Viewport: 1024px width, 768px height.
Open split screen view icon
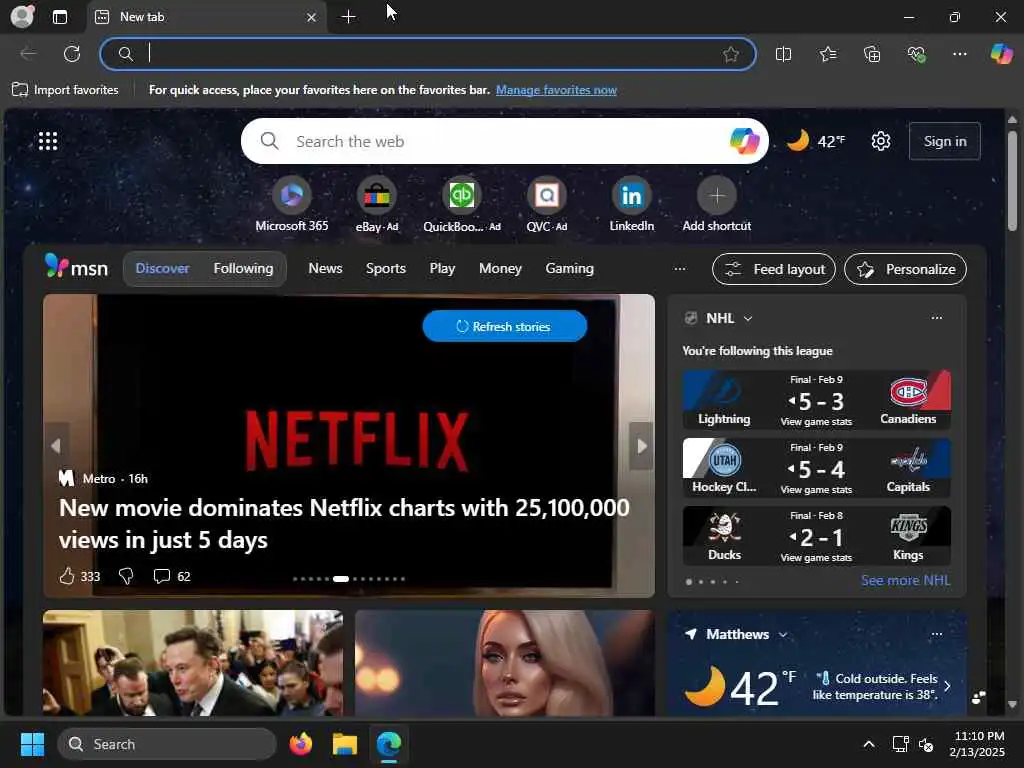(x=783, y=54)
